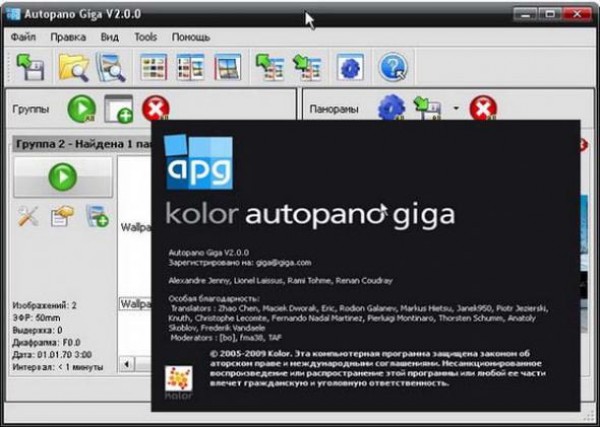This screenshot has width=600, height=427.
Task: Click the Autopano Giga title bar icon
Action: tap(13, 14)
